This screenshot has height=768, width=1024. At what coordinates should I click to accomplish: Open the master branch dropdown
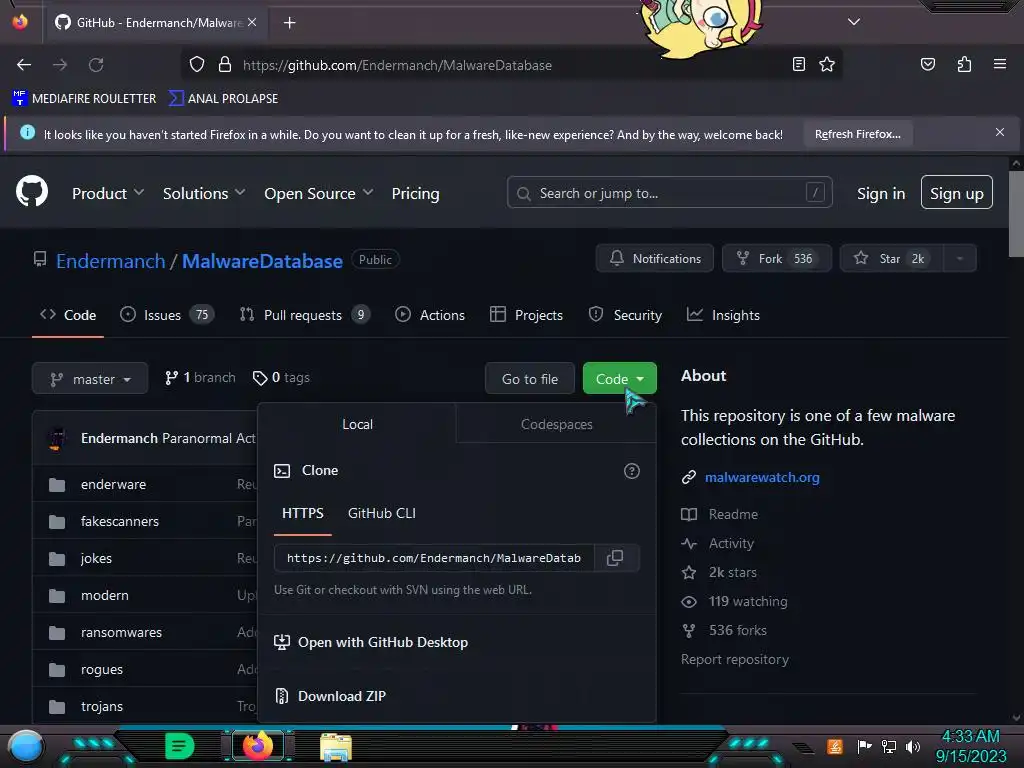tap(90, 379)
